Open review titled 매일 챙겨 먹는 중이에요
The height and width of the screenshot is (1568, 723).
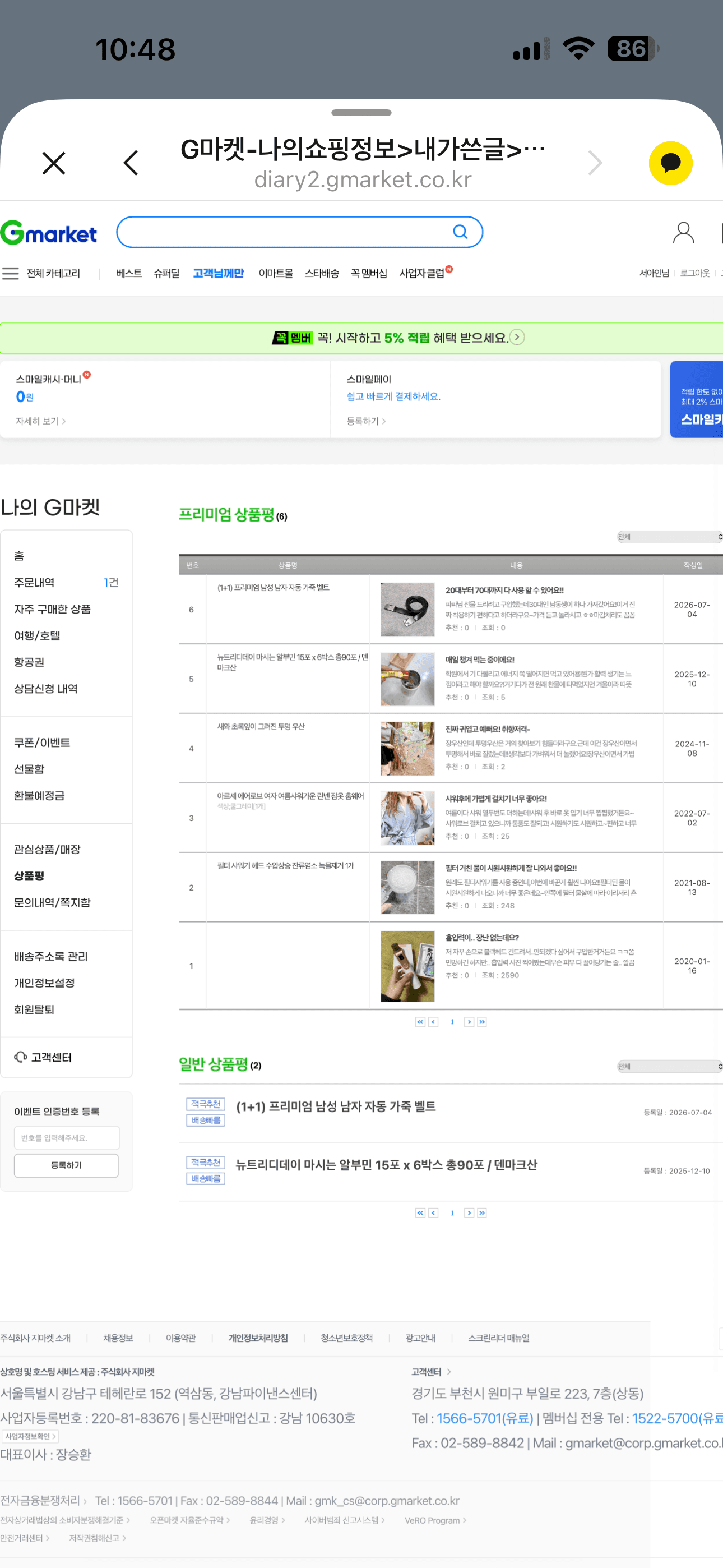coord(480,659)
